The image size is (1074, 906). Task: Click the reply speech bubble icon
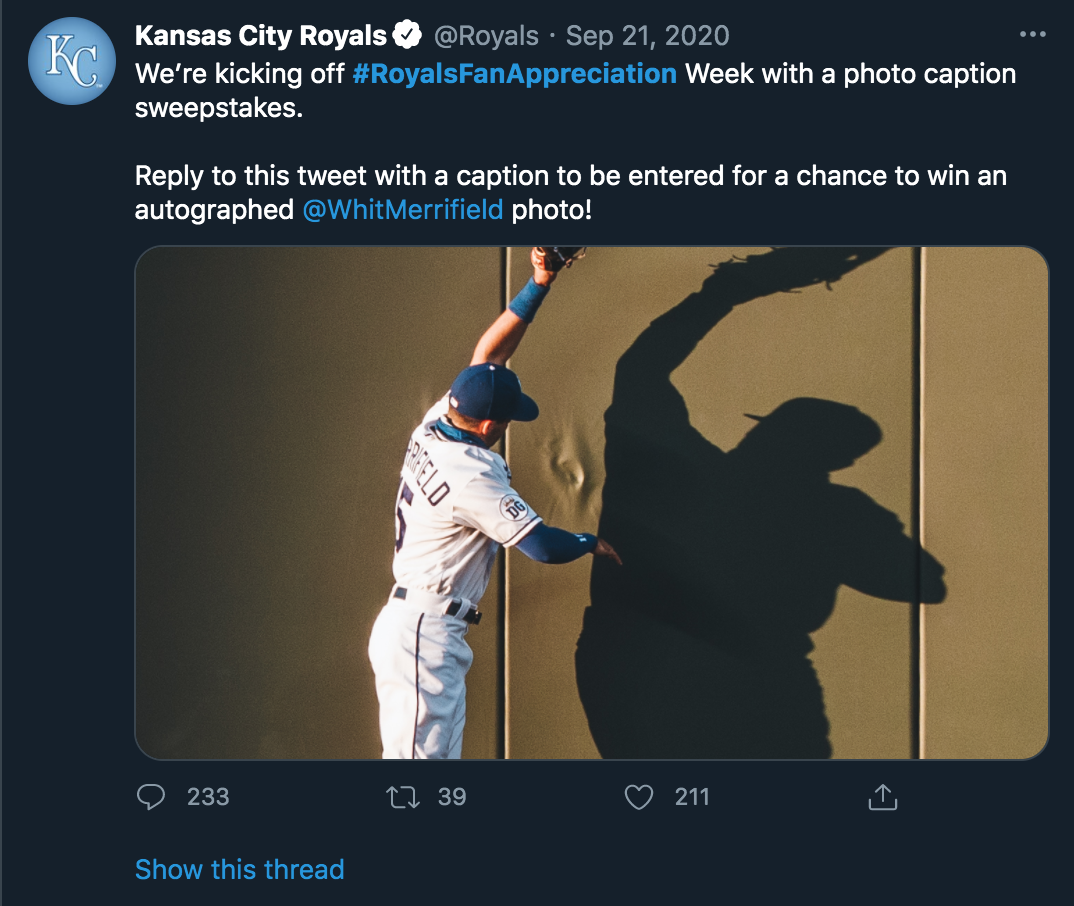tap(151, 797)
